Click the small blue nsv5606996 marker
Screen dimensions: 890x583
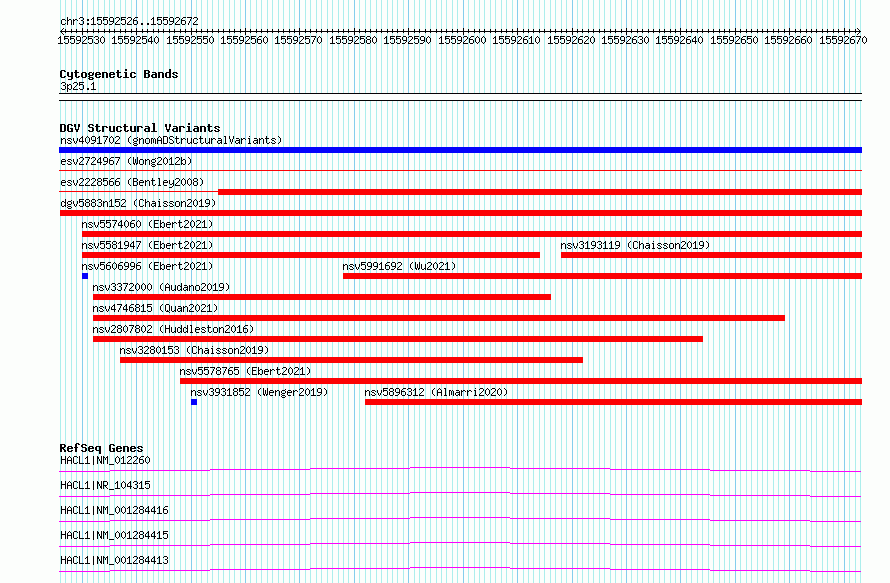tap(85, 276)
